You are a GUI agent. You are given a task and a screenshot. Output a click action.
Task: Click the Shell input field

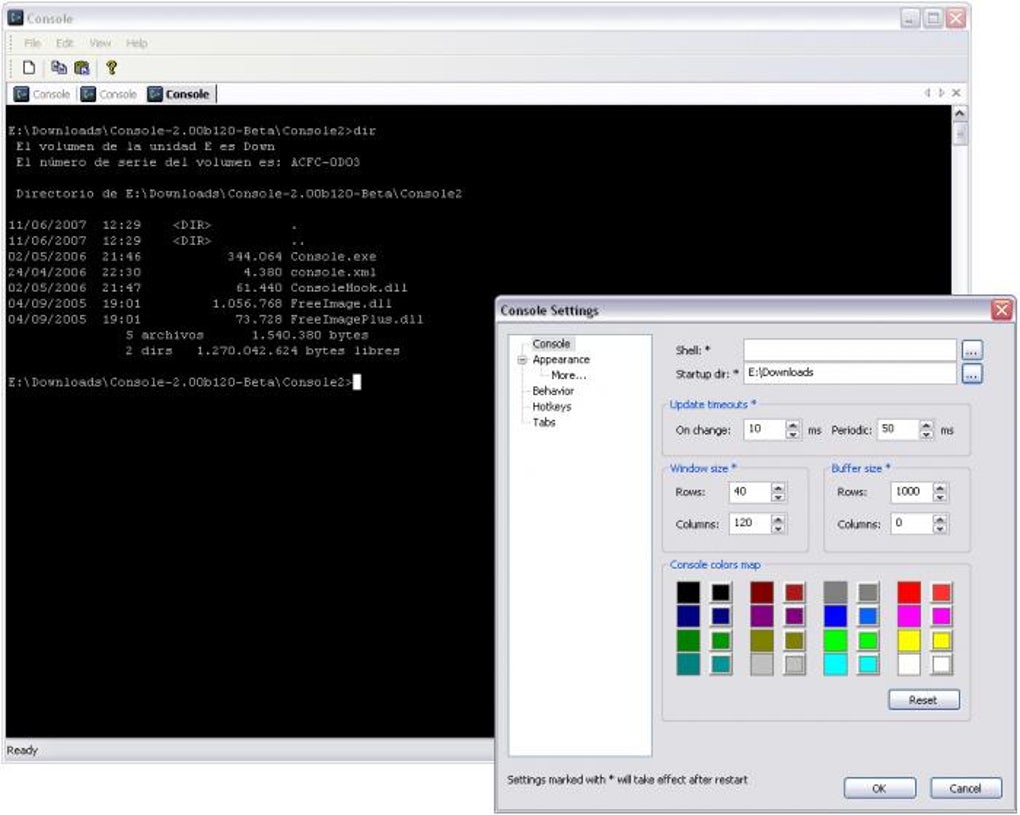pyautogui.click(x=850, y=350)
